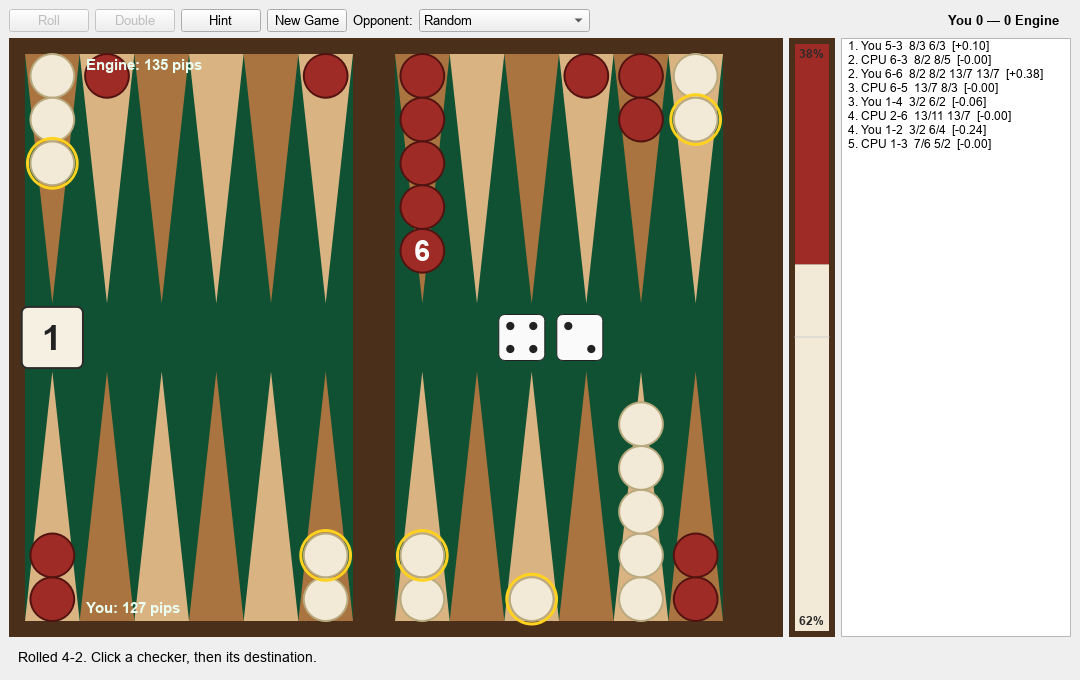This screenshot has height=680, width=1080.
Task: Click the doubling cube showing 1
Action: (x=52, y=338)
